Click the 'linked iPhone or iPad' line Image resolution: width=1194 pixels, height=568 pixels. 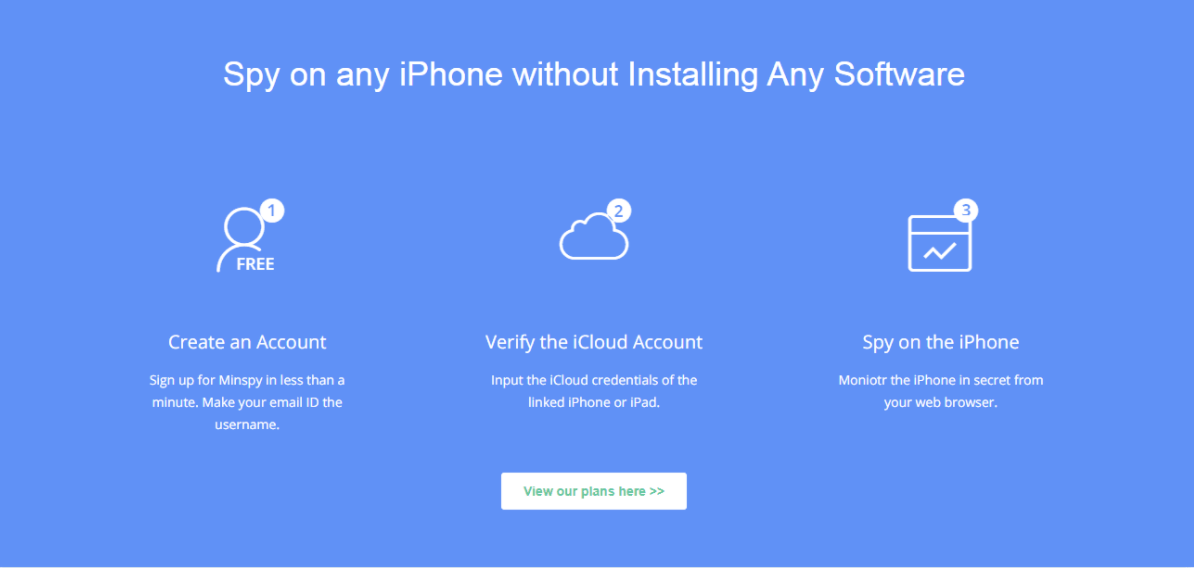pos(594,403)
